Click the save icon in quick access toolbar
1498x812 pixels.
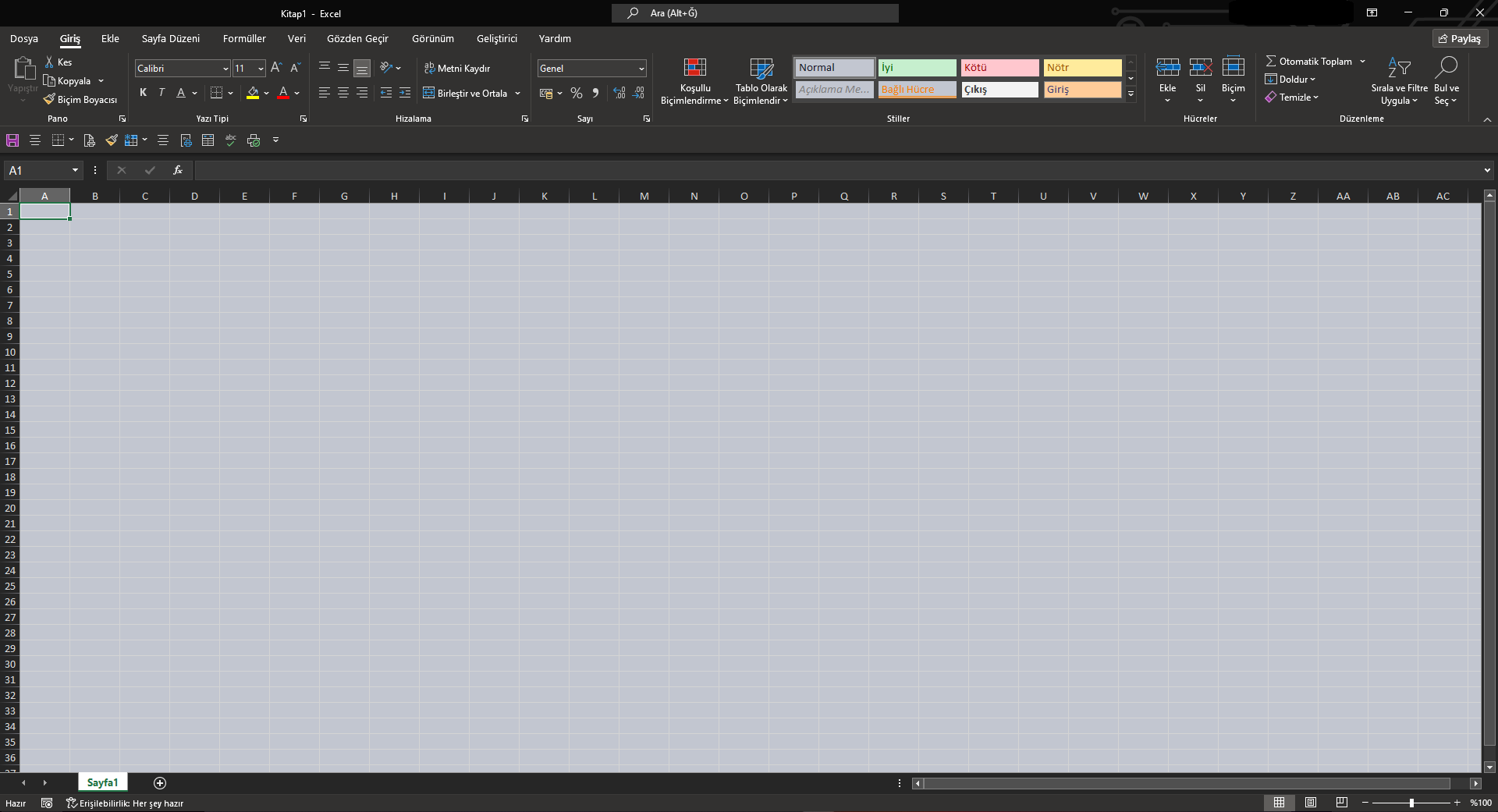(12, 140)
